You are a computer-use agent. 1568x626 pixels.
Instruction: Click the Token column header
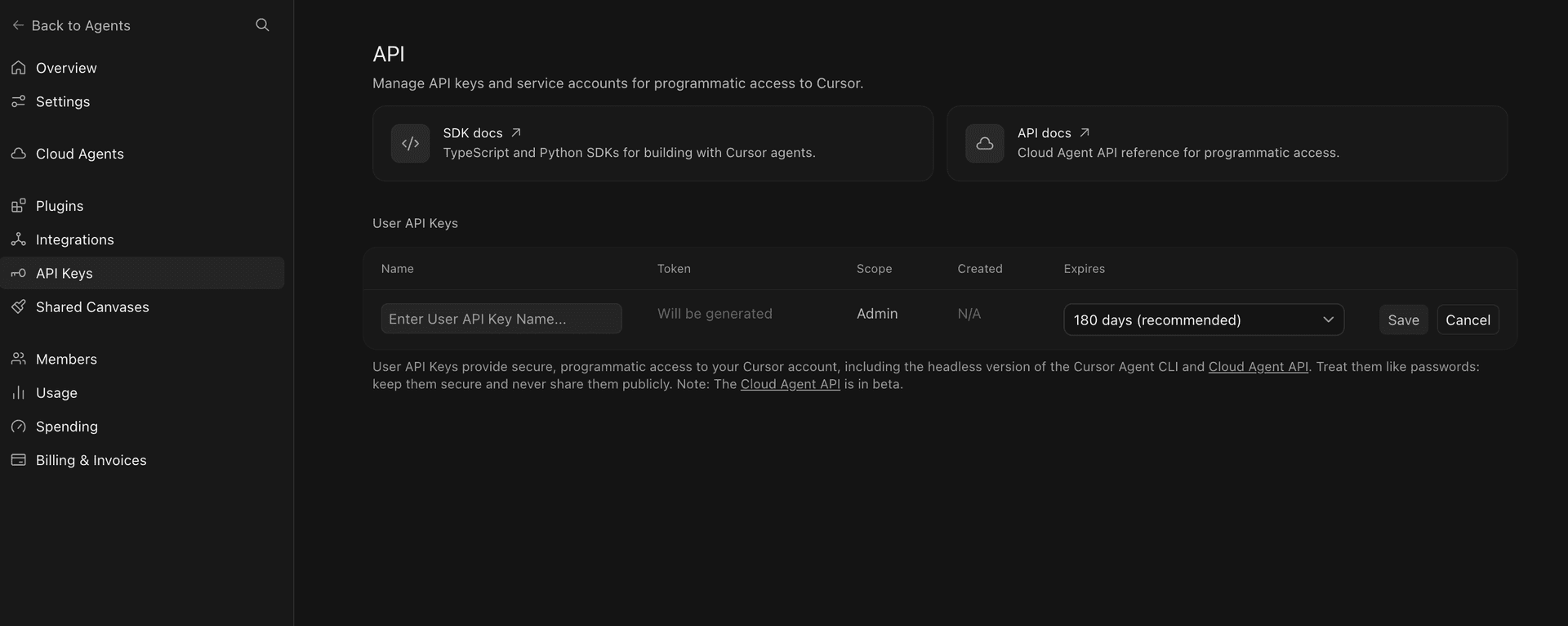(x=674, y=269)
